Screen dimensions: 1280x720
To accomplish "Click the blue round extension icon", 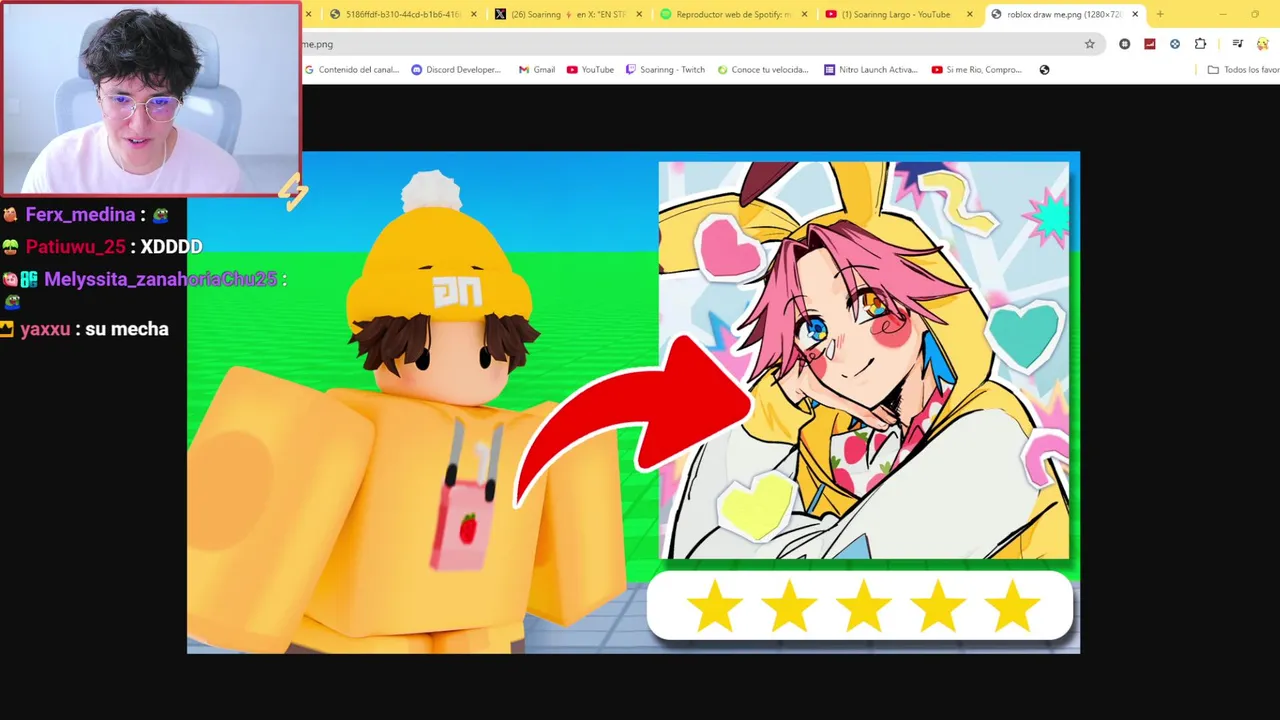I will click(1175, 44).
